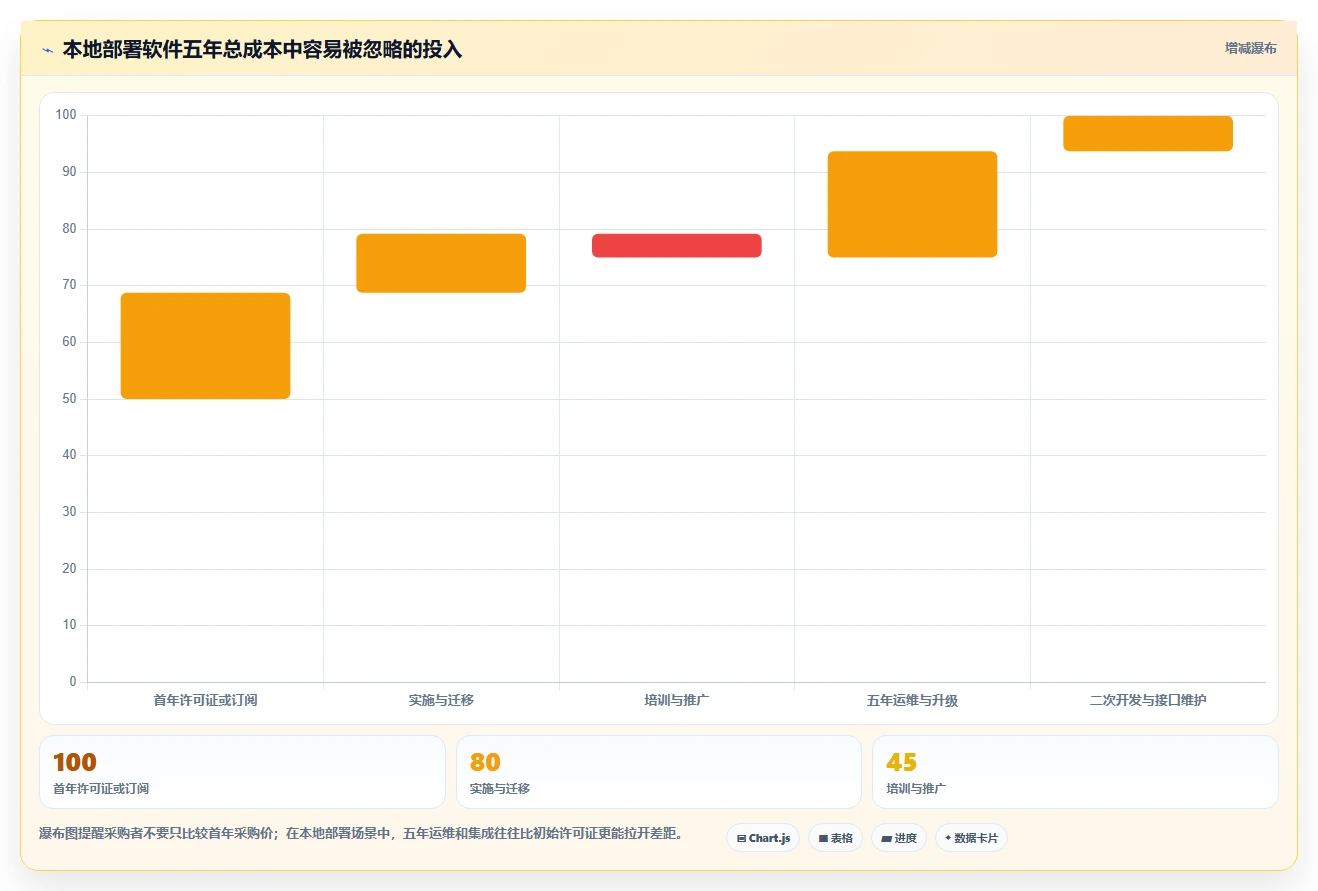Click the 增减瀑布 label in the header
1318x891 pixels.
click(x=1251, y=48)
